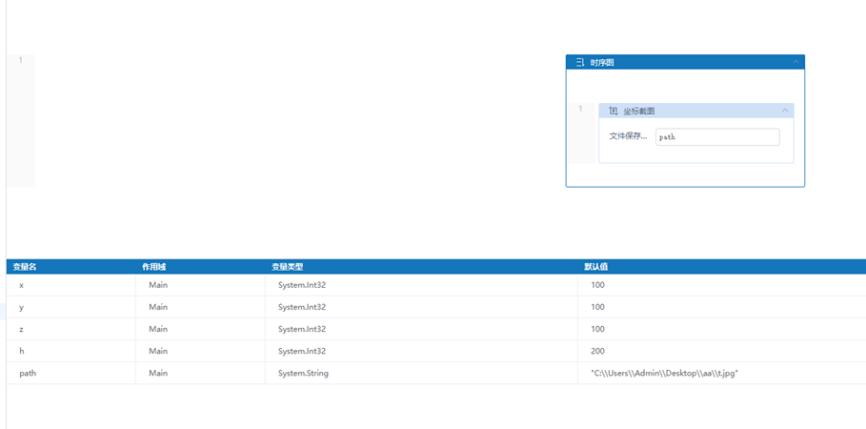Edit default value 200 of variable h
Image resolution: width=866 pixels, height=429 pixels.
[598, 351]
